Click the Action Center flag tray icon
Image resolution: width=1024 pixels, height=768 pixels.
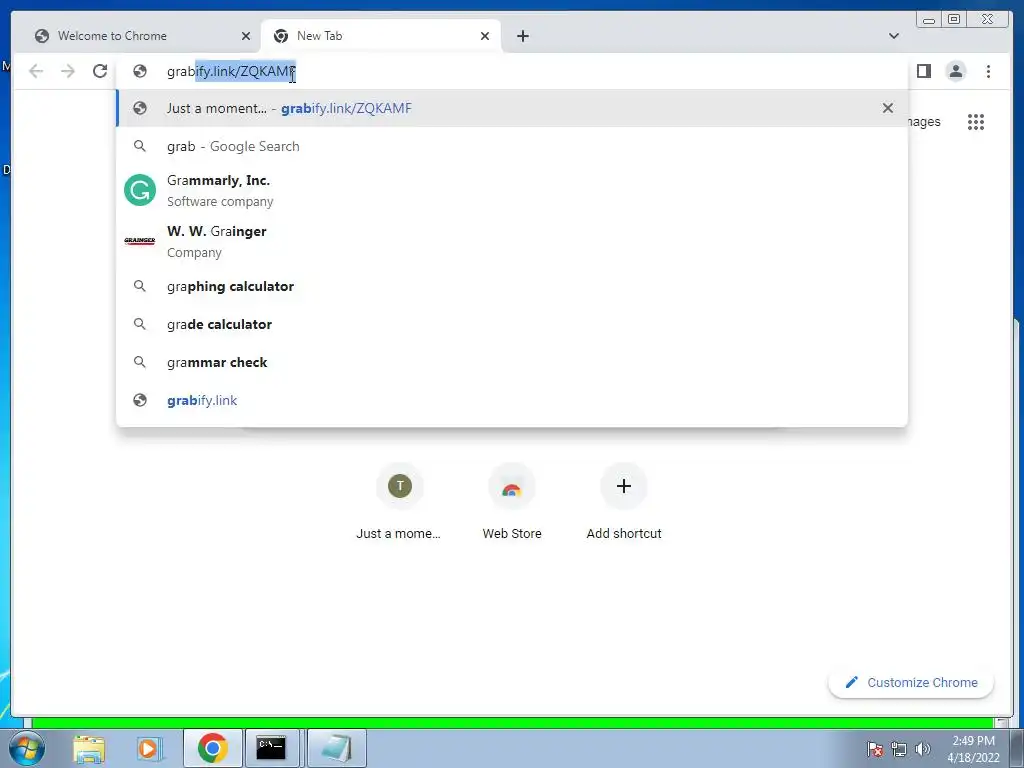tap(875, 749)
